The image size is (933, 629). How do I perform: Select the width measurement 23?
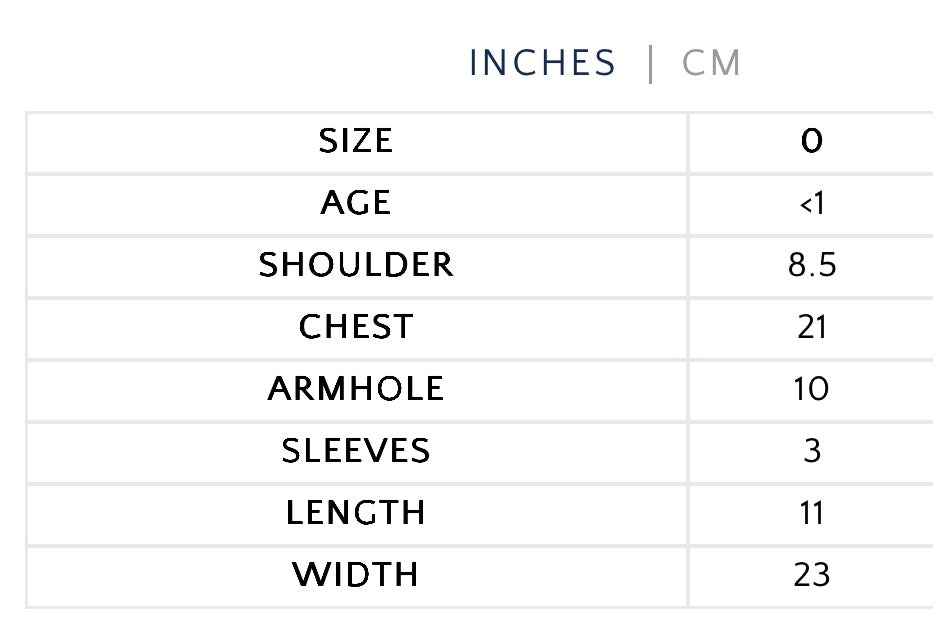coord(811,575)
